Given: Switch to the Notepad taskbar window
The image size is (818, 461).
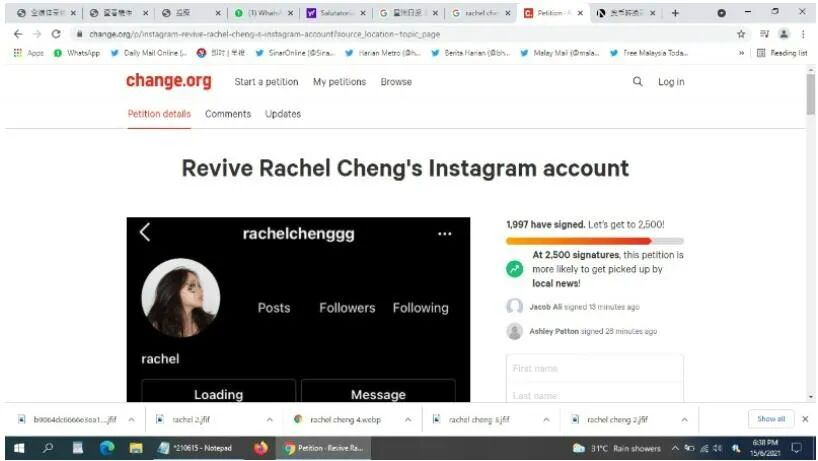Looking at the screenshot, I should (x=197, y=448).
